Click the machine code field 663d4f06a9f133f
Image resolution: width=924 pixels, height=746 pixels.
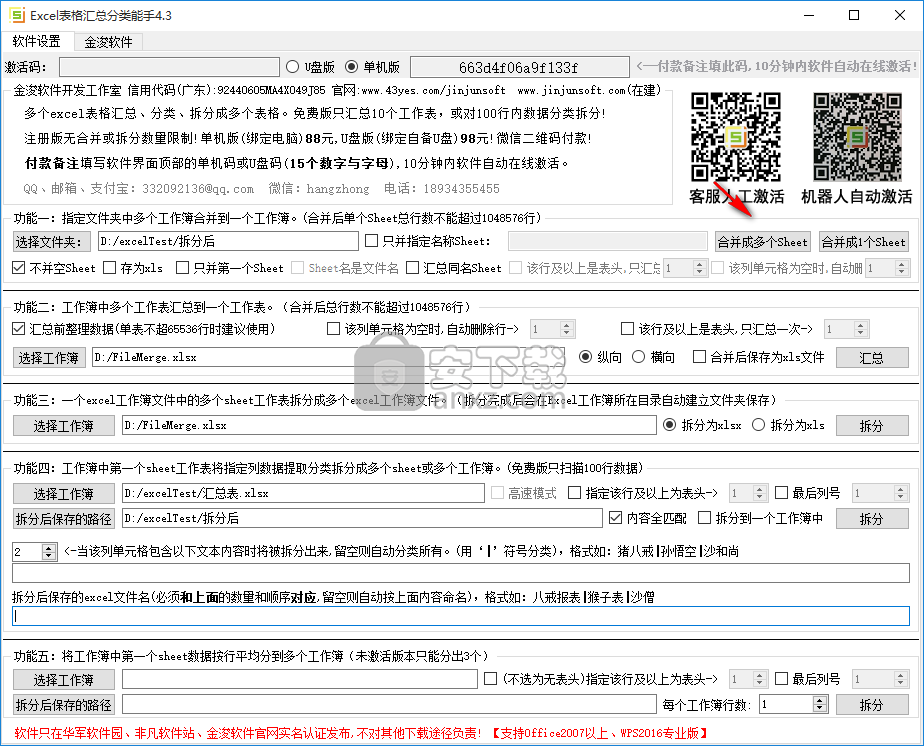pos(519,67)
